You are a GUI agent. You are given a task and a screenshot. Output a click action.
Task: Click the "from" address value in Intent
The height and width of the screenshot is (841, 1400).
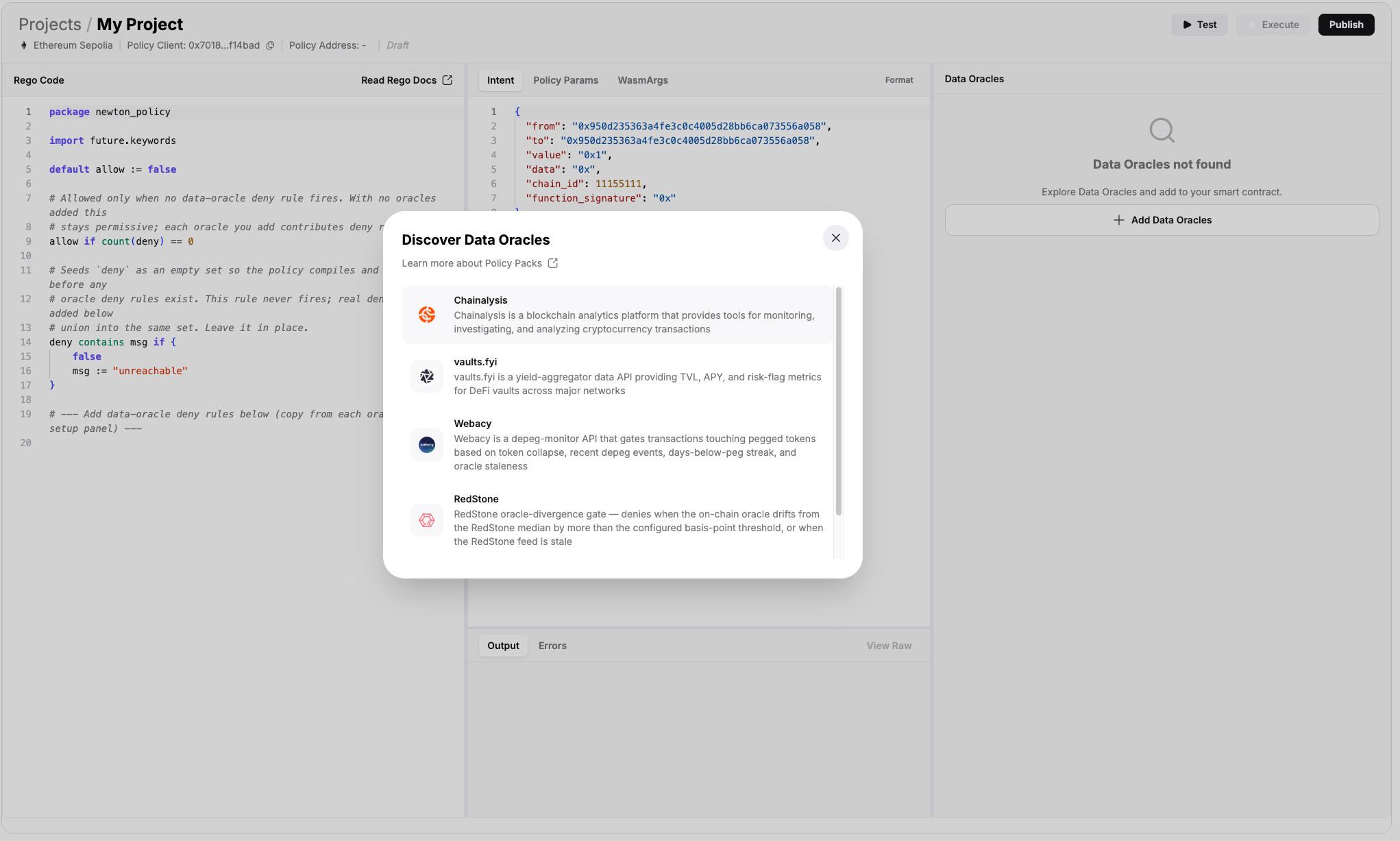tap(698, 126)
